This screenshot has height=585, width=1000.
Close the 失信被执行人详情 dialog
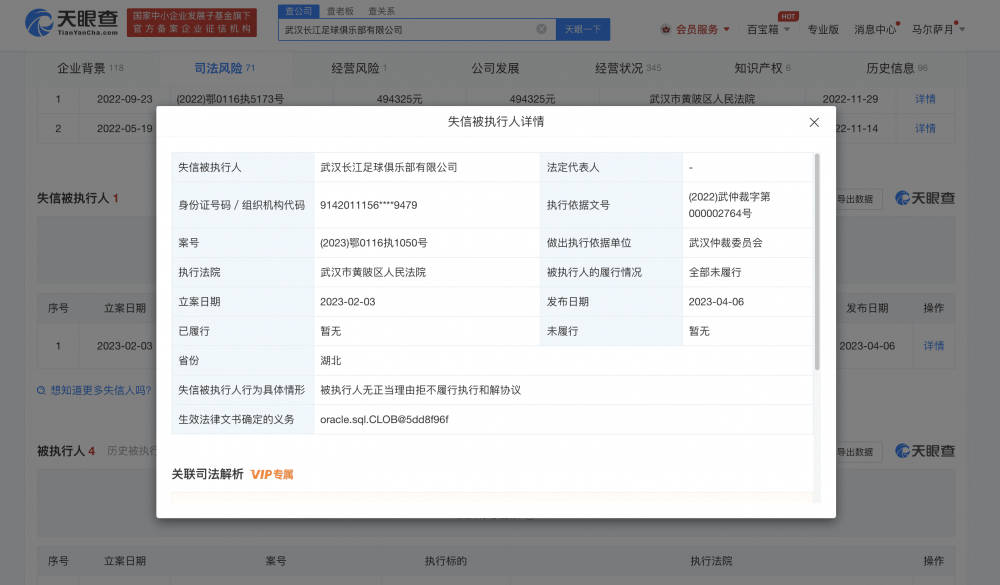coord(814,122)
